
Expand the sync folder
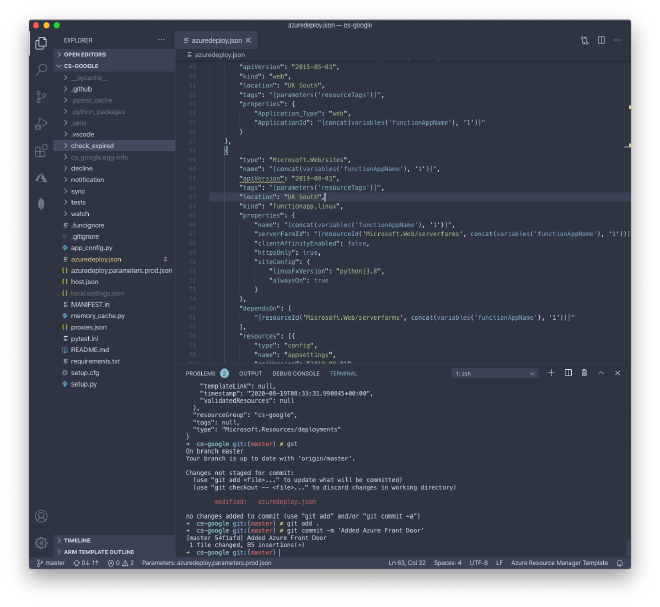(114, 191)
